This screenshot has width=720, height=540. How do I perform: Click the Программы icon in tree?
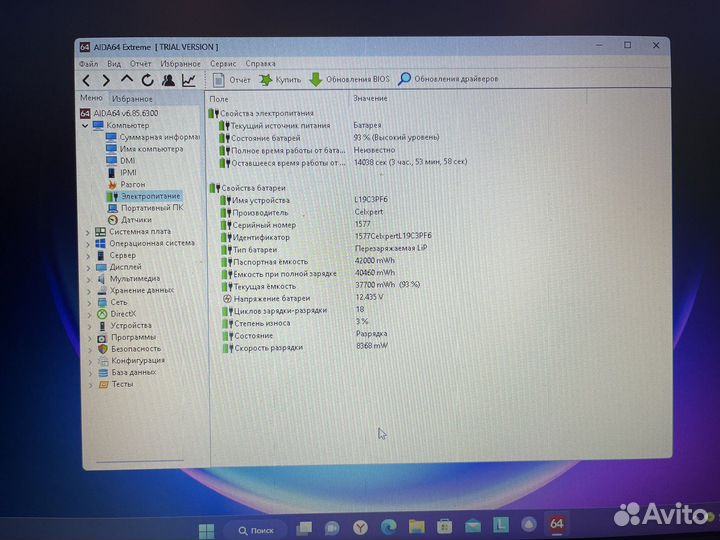tap(102, 338)
